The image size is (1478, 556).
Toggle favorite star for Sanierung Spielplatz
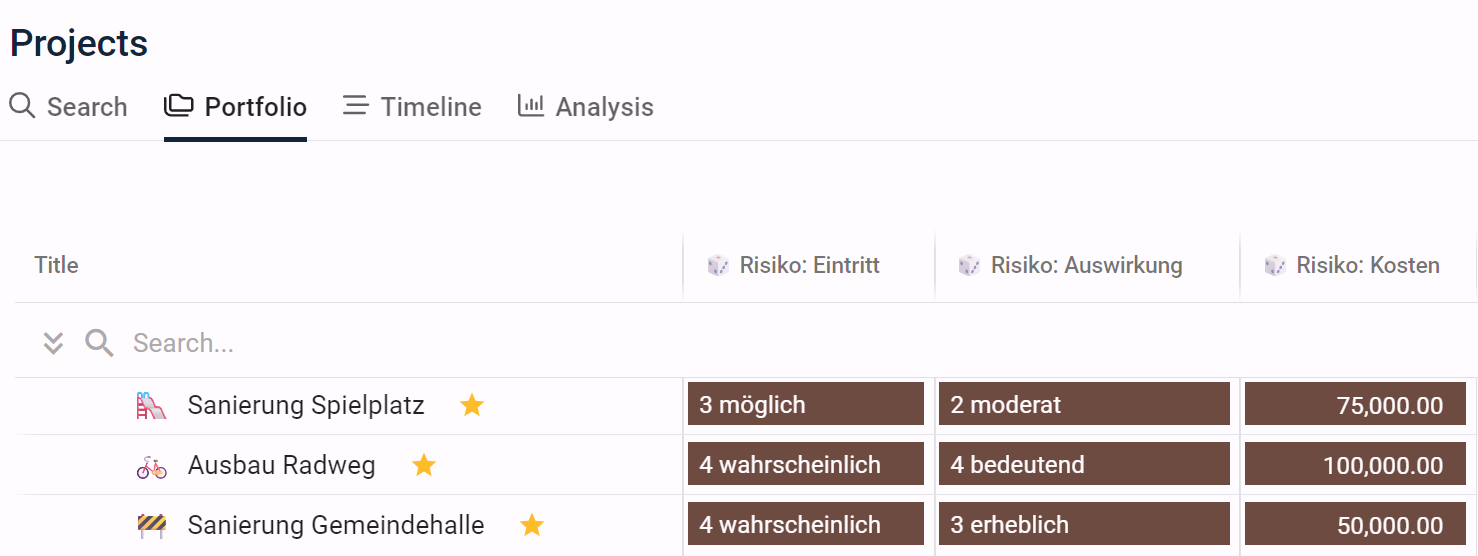coord(472,405)
